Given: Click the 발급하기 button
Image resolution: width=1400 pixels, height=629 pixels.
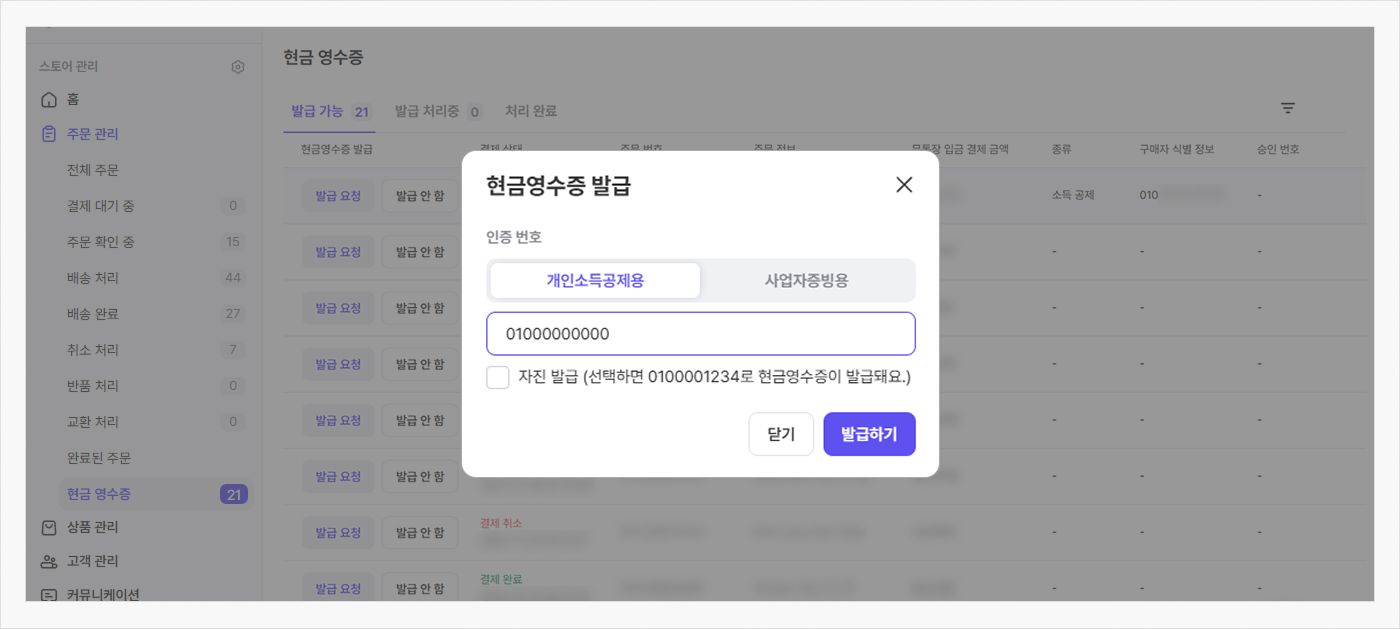Looking at the screenshot, I should click(x=869, y=434).
